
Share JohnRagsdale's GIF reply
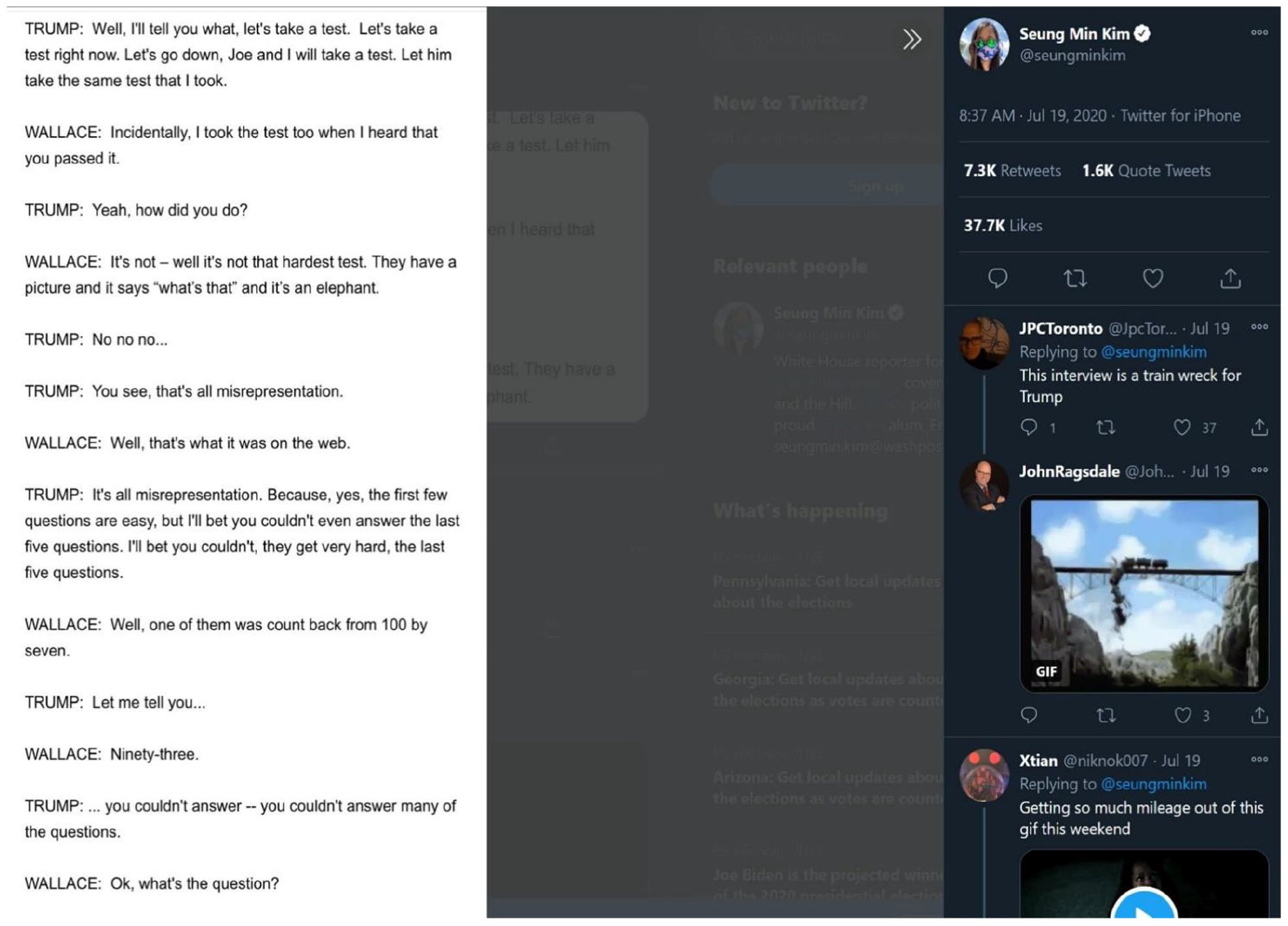(1258, 716)
